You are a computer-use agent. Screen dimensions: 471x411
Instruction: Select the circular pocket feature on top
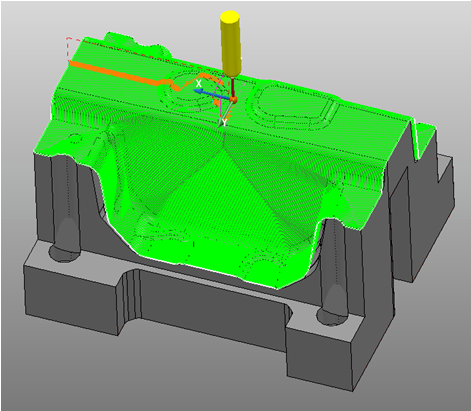(192, 92)
